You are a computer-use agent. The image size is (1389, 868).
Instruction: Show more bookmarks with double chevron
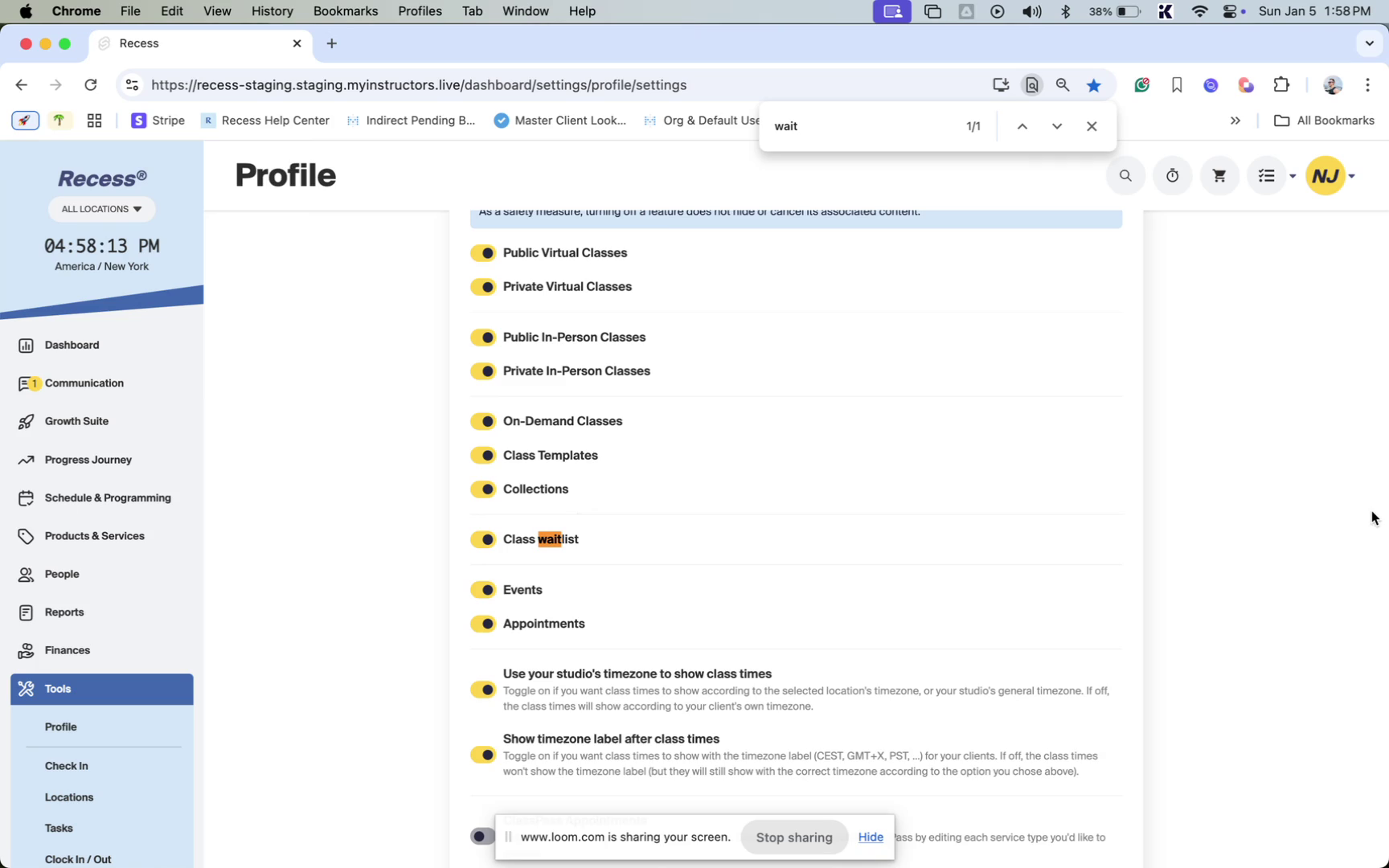(x=1235, y=121)
